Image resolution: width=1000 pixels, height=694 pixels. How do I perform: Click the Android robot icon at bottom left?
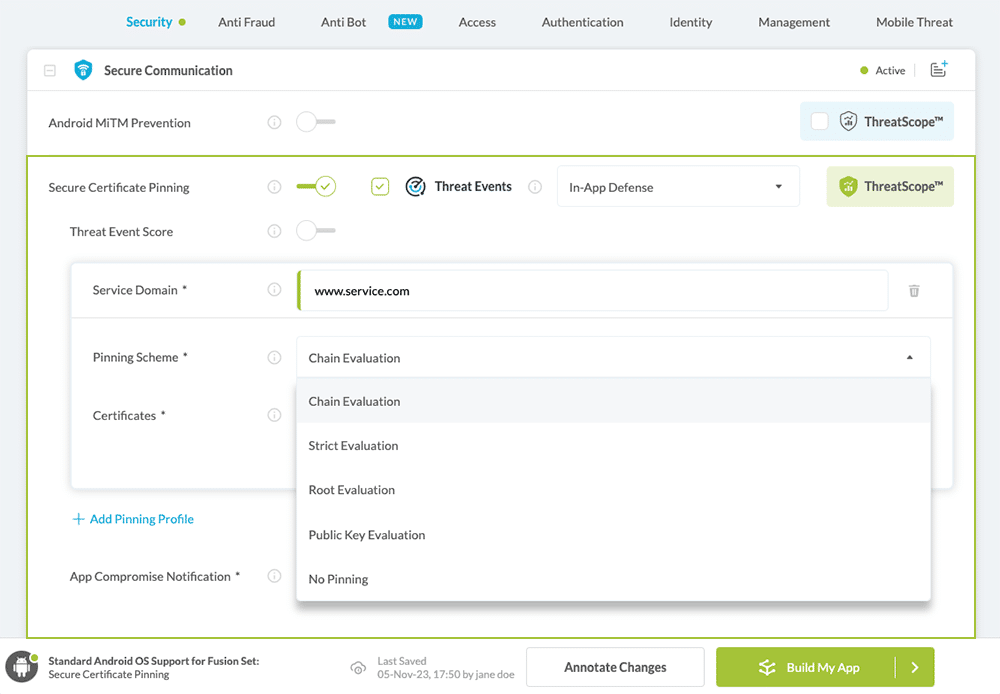[21, 667]
